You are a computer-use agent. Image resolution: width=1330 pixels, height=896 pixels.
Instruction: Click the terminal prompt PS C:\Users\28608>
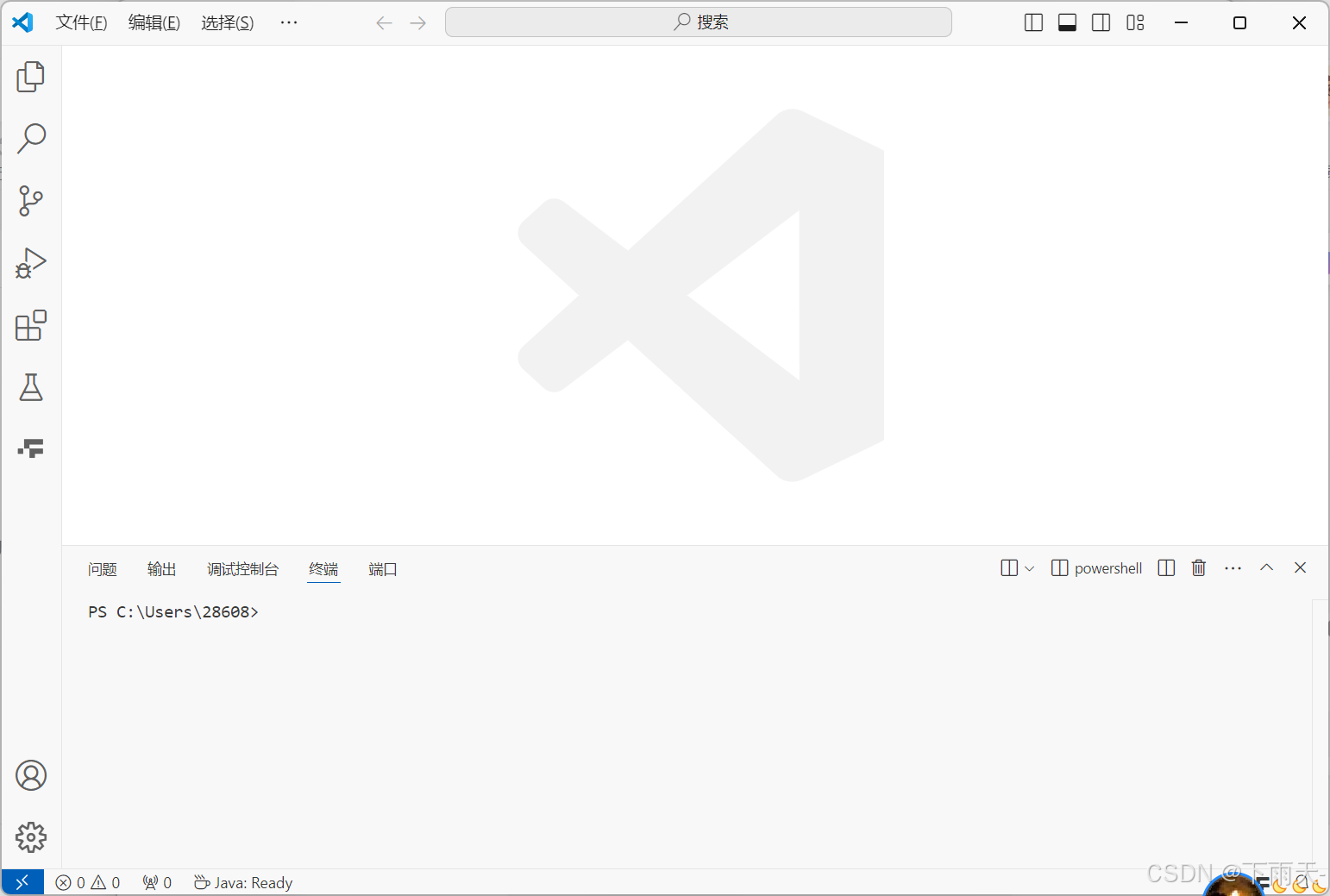point(173,611)
